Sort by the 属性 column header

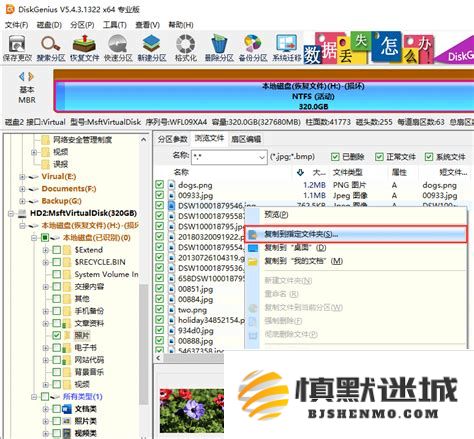(399, 172)
